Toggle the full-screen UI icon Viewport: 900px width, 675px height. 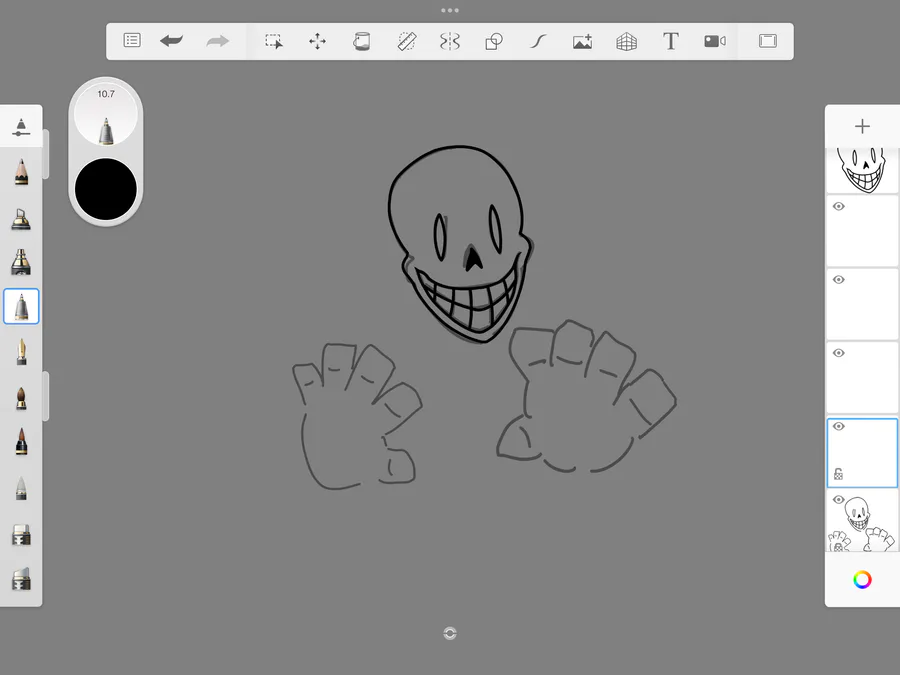tap(767, 41)
